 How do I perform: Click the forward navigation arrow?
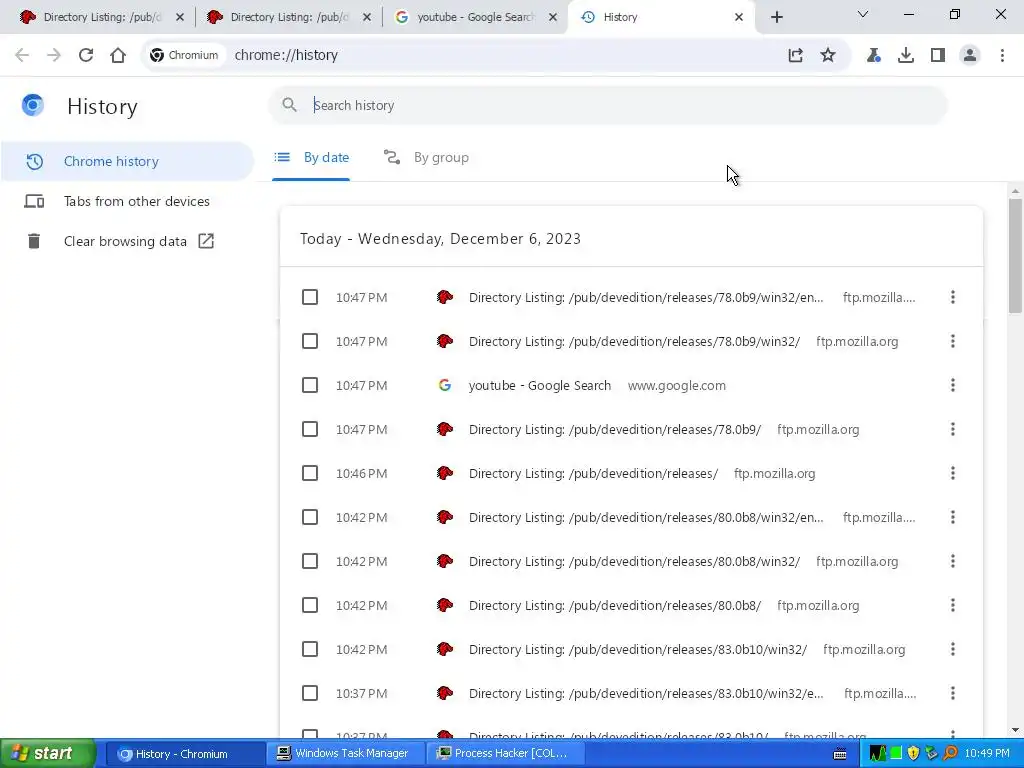tap(54, 55)
